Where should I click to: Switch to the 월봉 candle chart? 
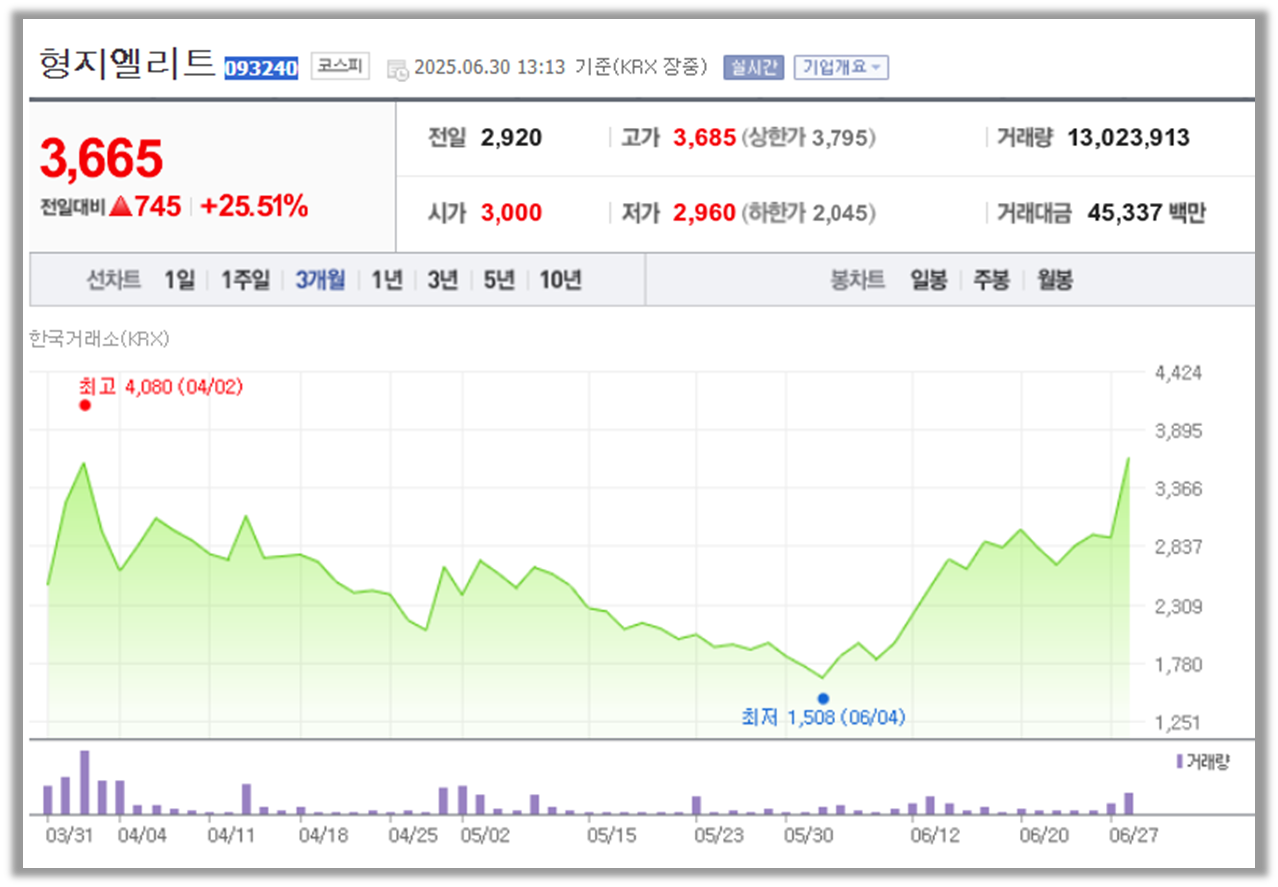(1054, 281)
